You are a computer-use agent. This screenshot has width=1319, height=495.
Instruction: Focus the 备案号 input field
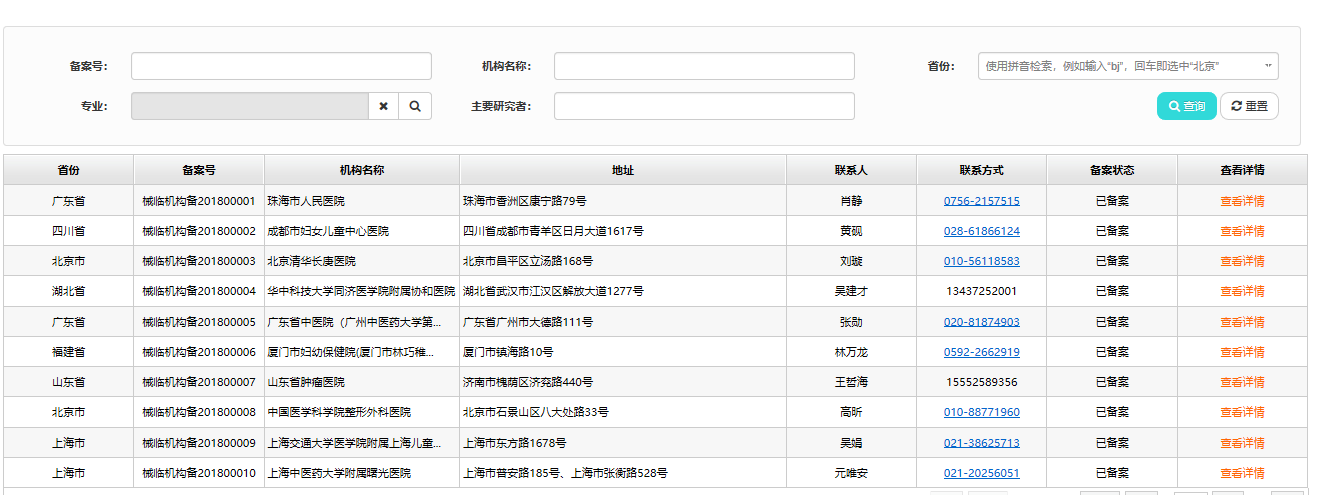tap(281, 66)
